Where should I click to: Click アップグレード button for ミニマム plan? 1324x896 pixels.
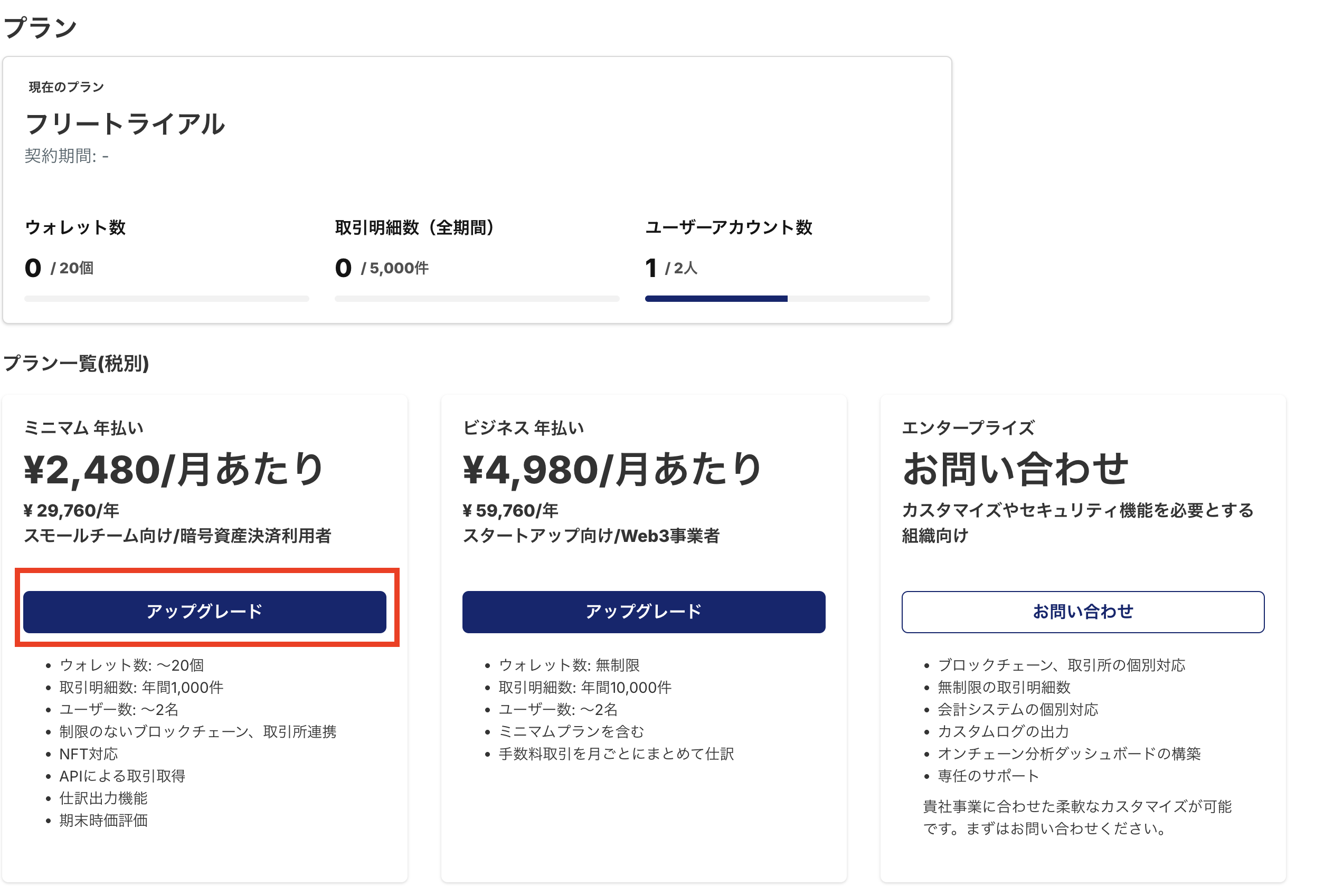point(204,612)
